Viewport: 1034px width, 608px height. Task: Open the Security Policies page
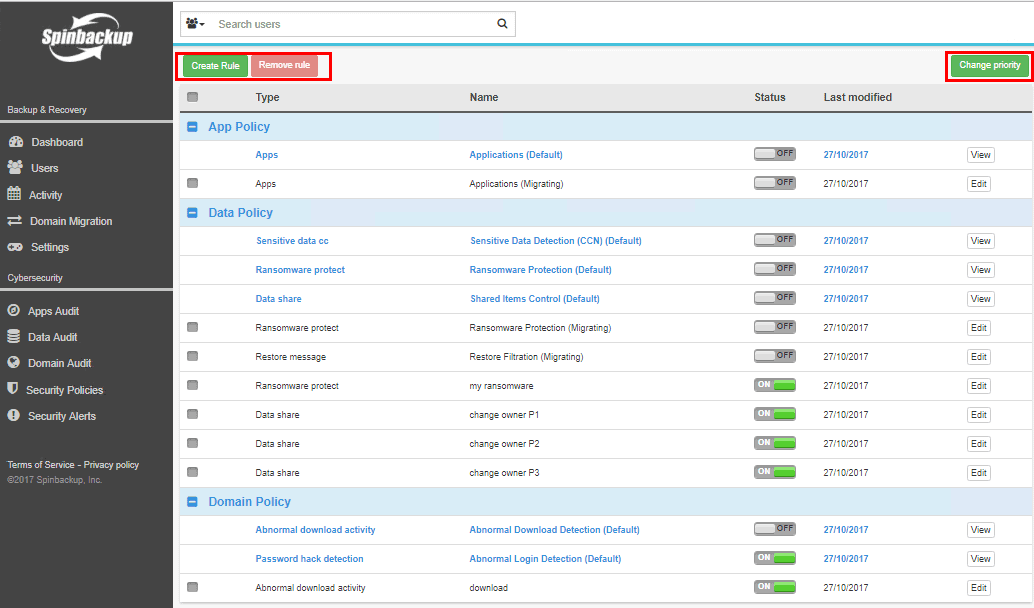pyautogui.click(x=65, y=390)
